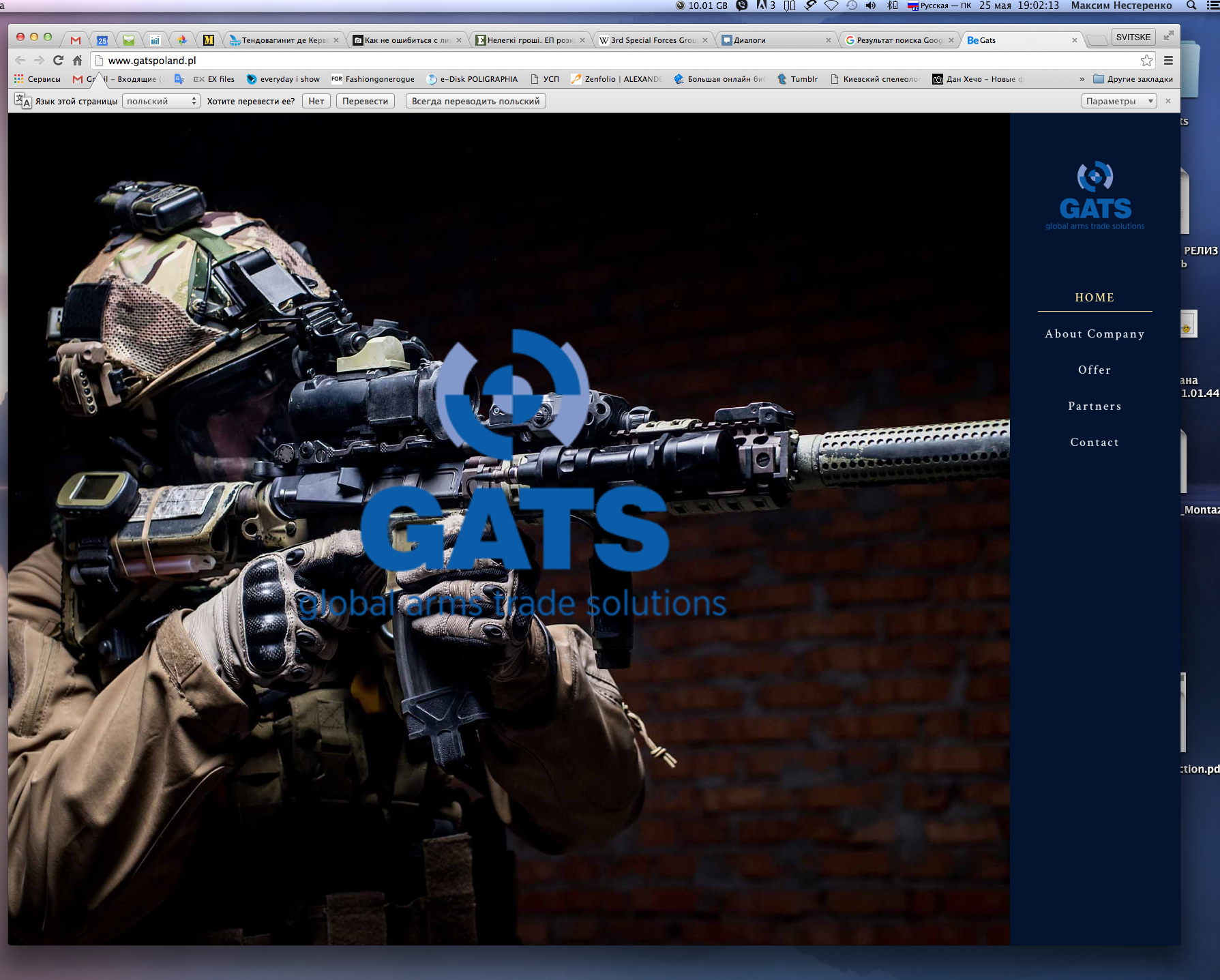Open the Сервисы apps shortcut
The image size is (1220, 980).
click(38, 79)
